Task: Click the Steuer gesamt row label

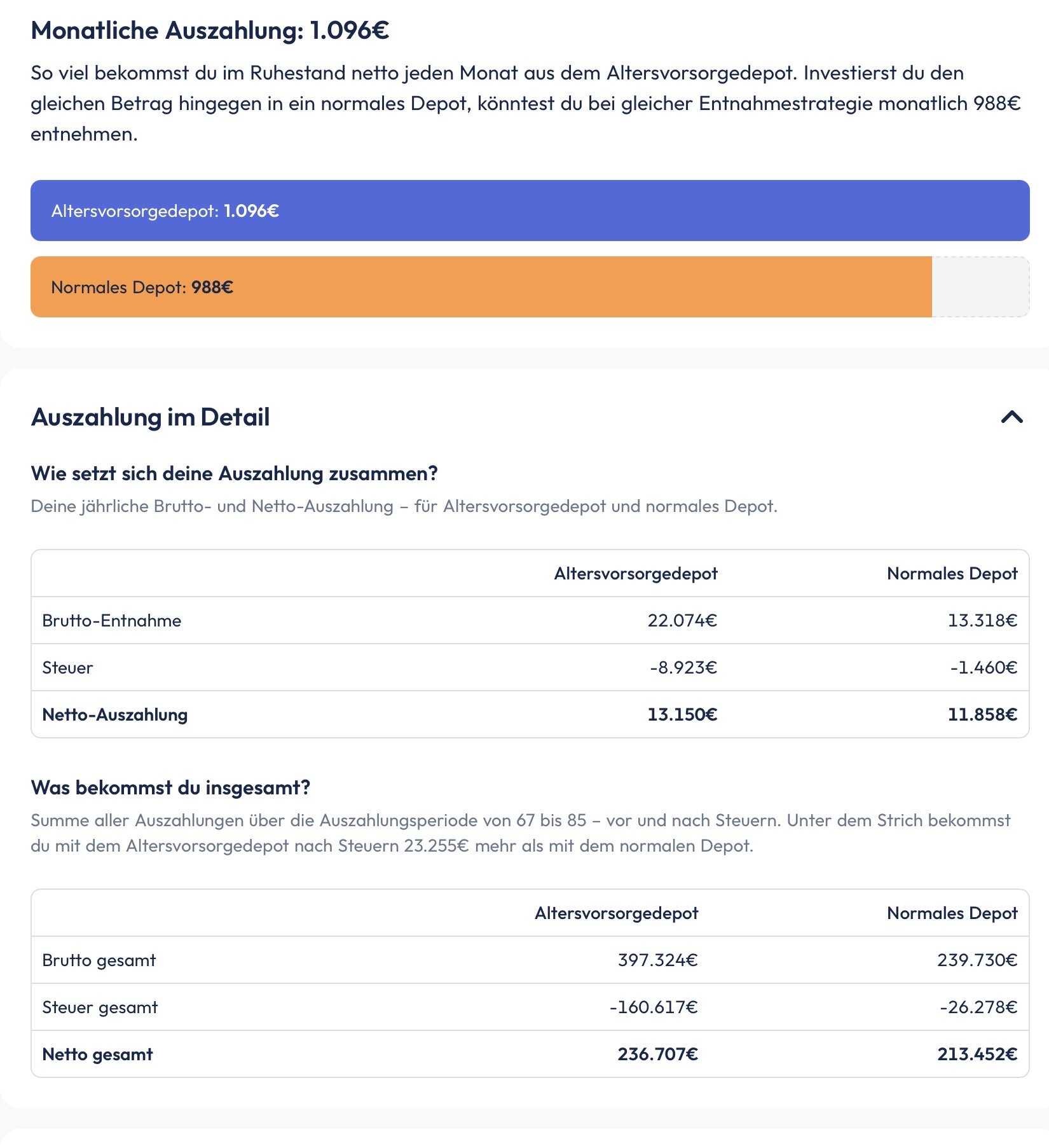Action: (x=100, y=1007)
